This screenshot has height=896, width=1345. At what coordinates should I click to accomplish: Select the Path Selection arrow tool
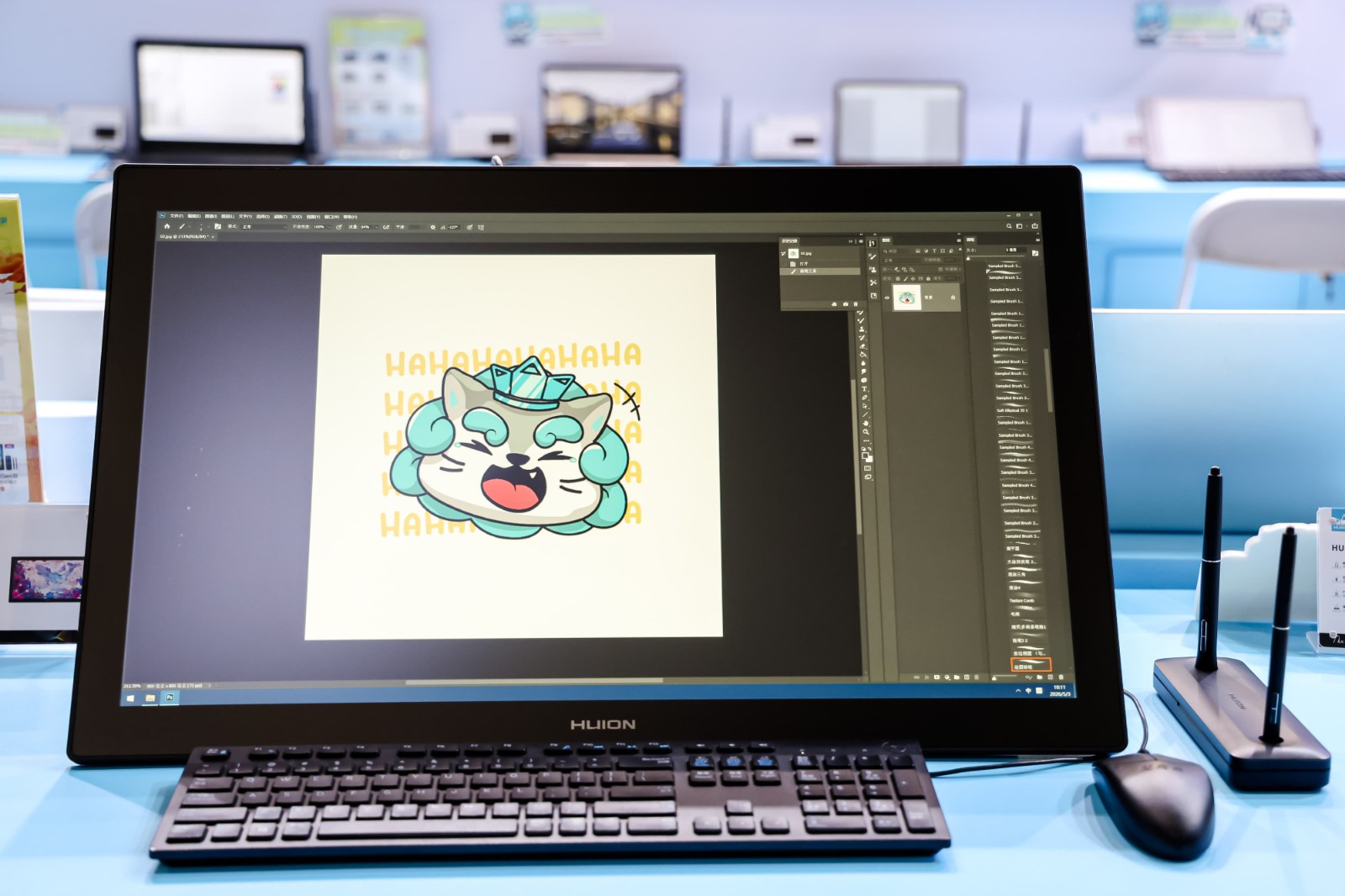[x=865, y=406]
